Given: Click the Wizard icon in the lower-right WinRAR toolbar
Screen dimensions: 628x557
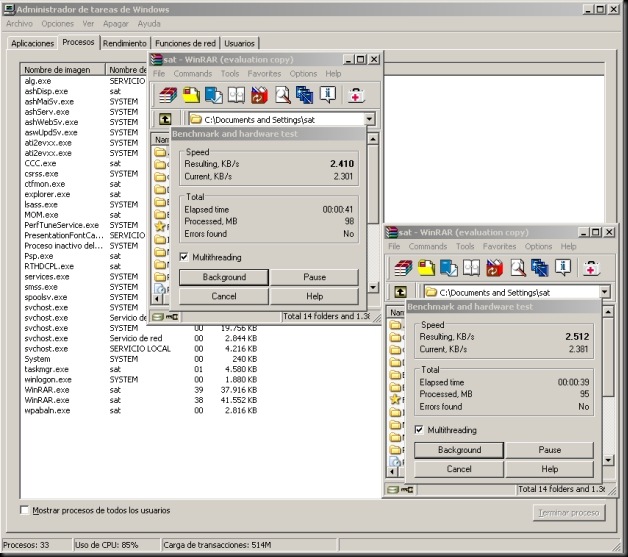Looking at the screenshot, I should [x=542, y=268].
